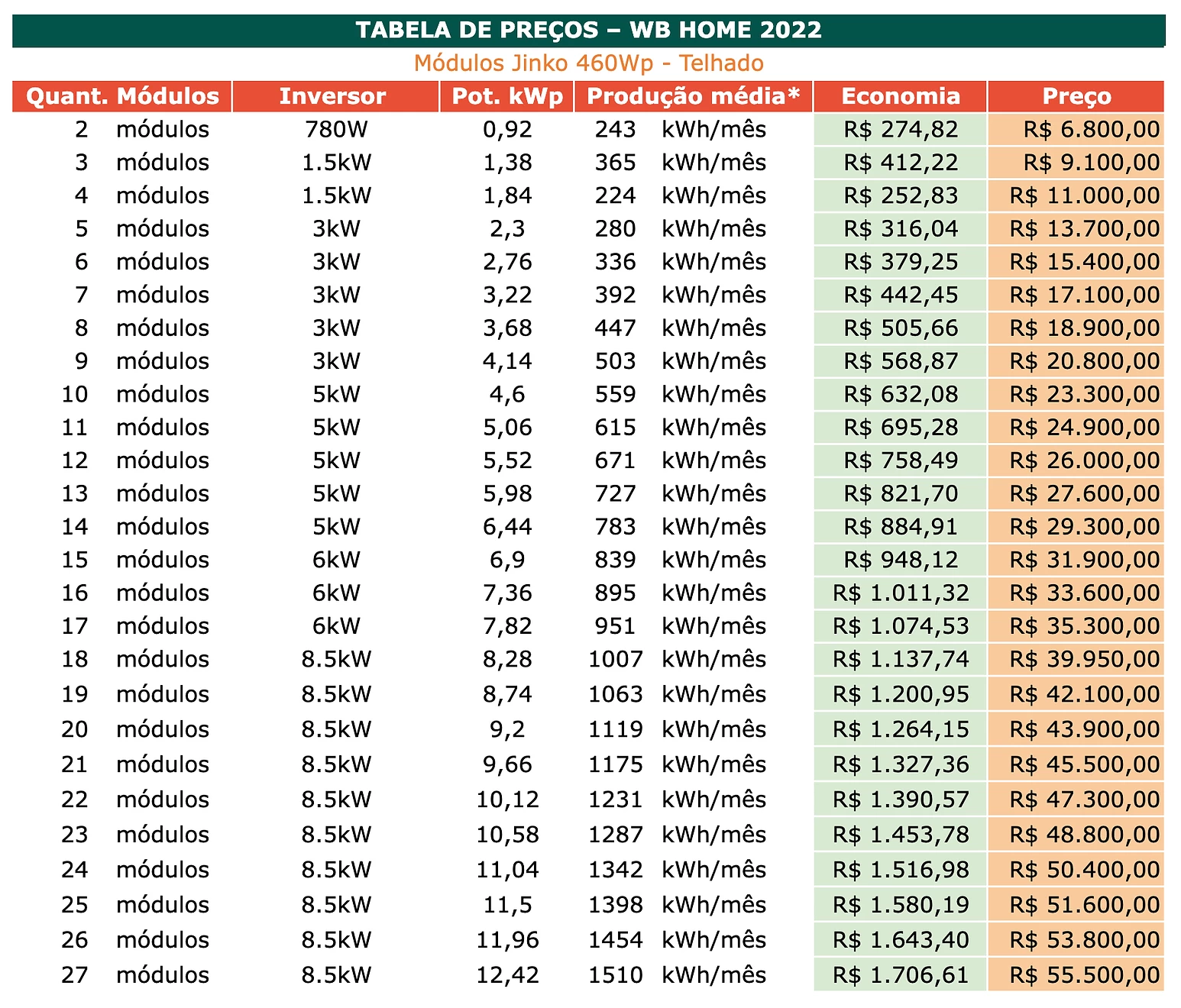This screenshot has width=1181, height=1008.
Task: Click the title TABELA DE PREÇOS banner
Action: [x=589, y=31]
